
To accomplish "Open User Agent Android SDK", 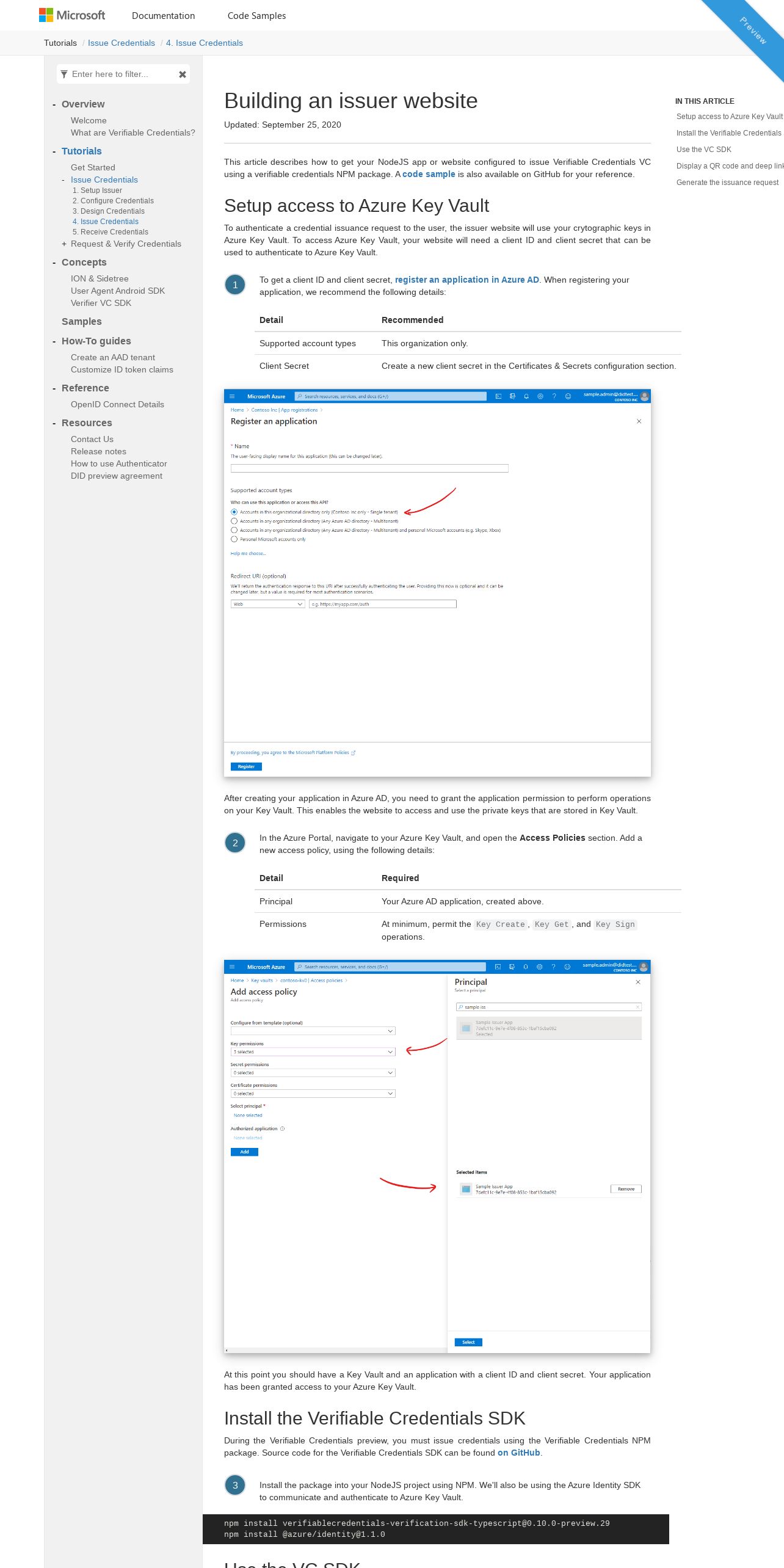I will (118, 291).
